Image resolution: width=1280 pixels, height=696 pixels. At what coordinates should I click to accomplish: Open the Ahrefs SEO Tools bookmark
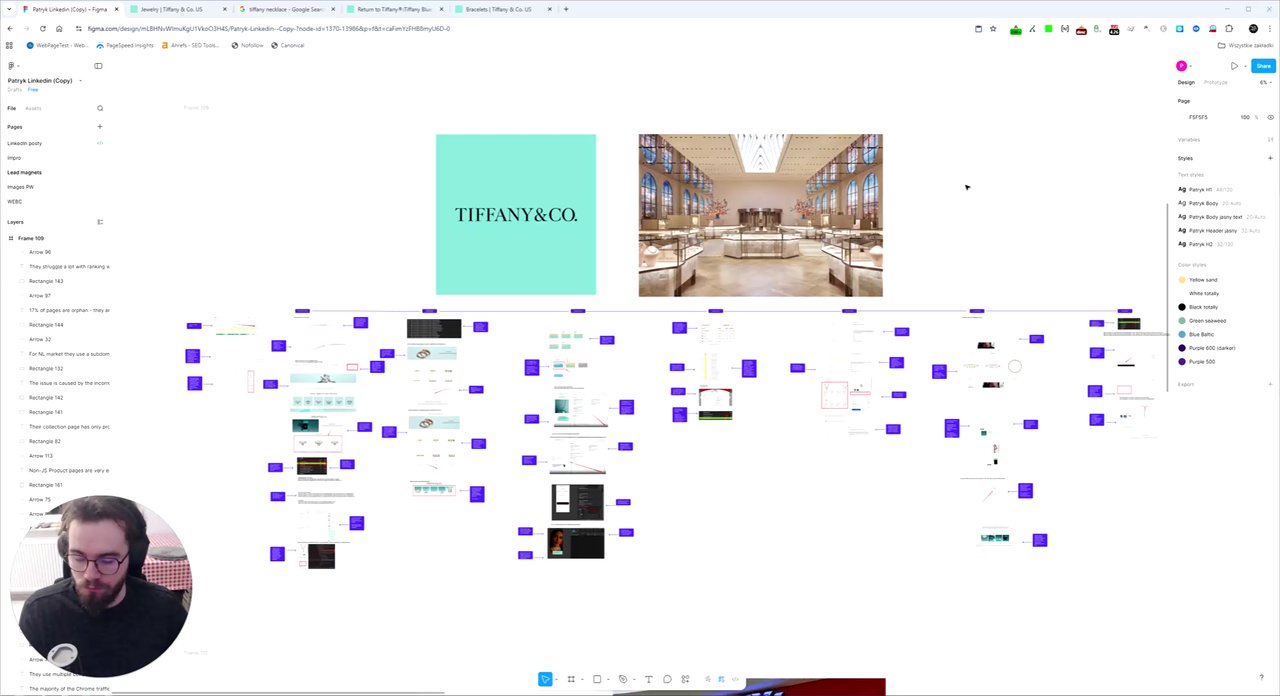[190, 45]
